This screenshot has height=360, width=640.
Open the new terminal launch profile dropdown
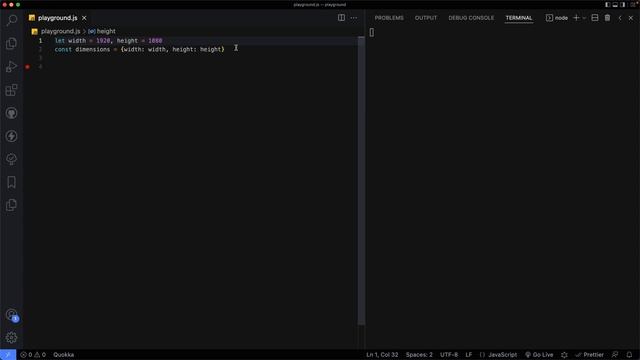pos(584,18)
